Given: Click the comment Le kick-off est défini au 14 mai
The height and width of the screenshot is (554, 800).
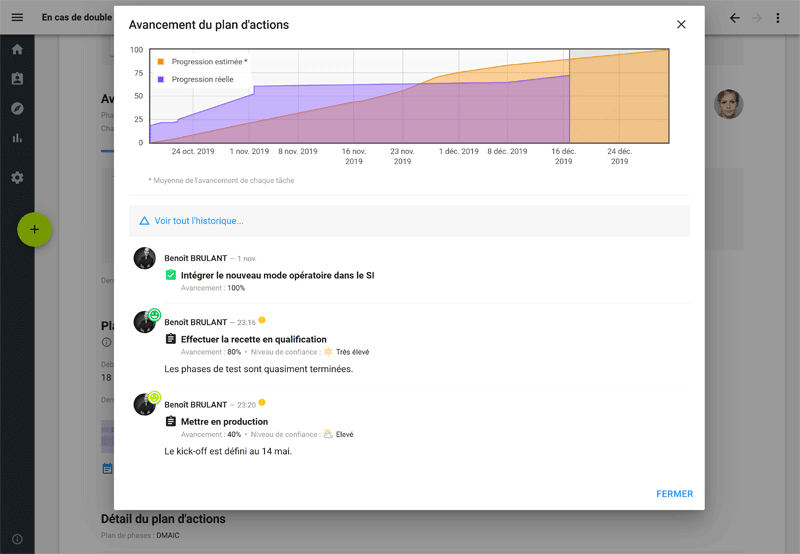Looking at the screenshot, I should [228, 451].
